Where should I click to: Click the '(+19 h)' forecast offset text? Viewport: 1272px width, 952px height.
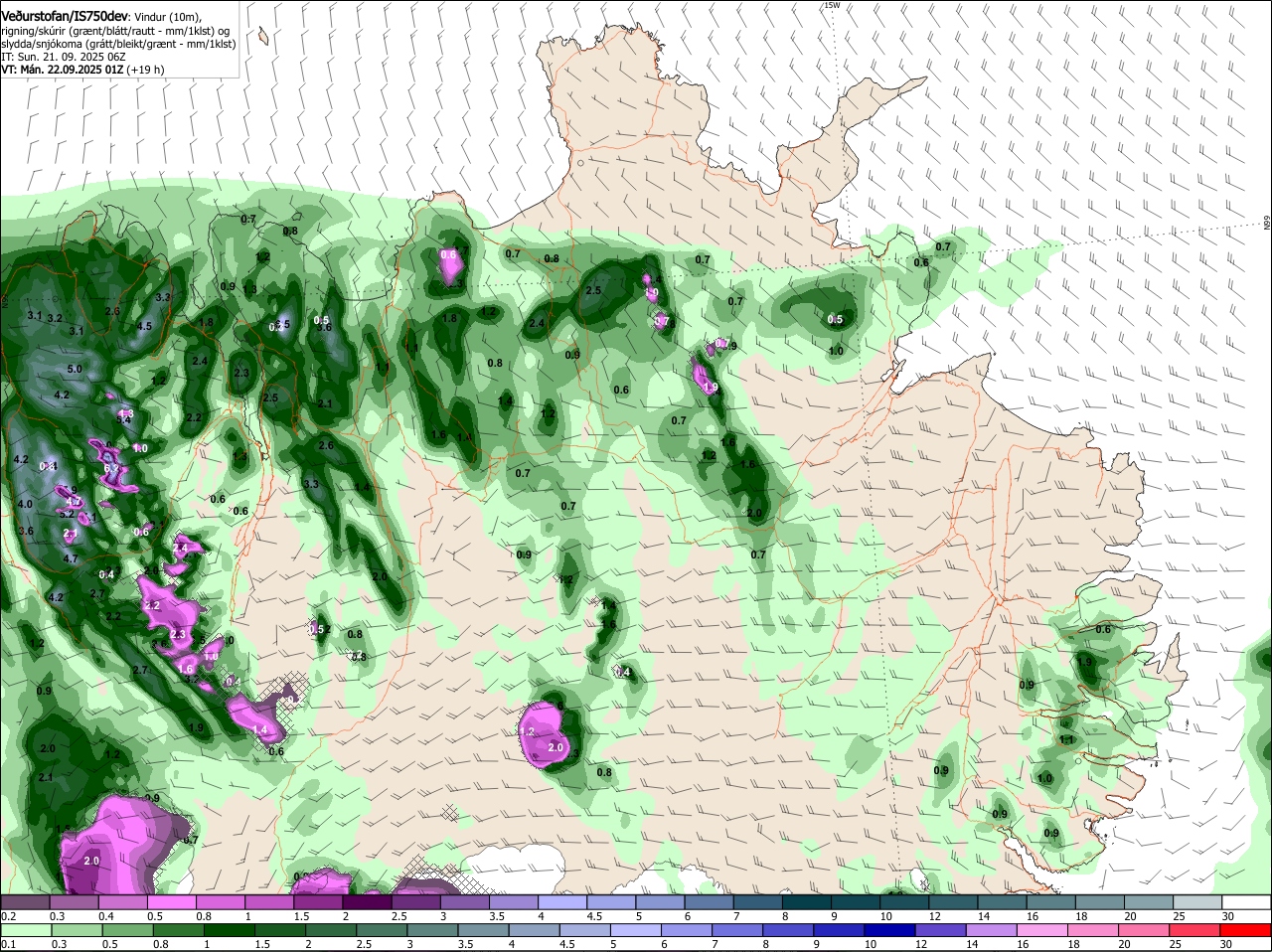pyautogui.click(x=145, y=70)
